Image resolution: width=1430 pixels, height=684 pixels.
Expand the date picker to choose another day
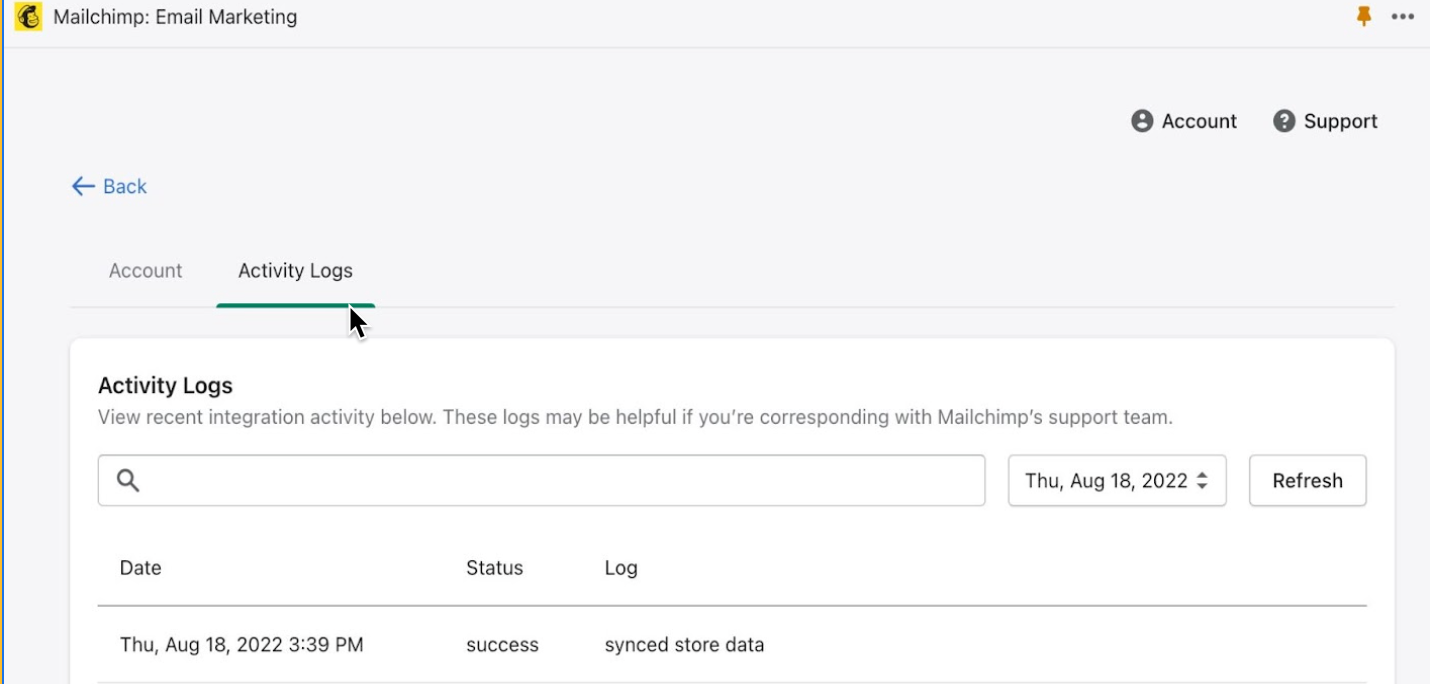pos(1116,480)
